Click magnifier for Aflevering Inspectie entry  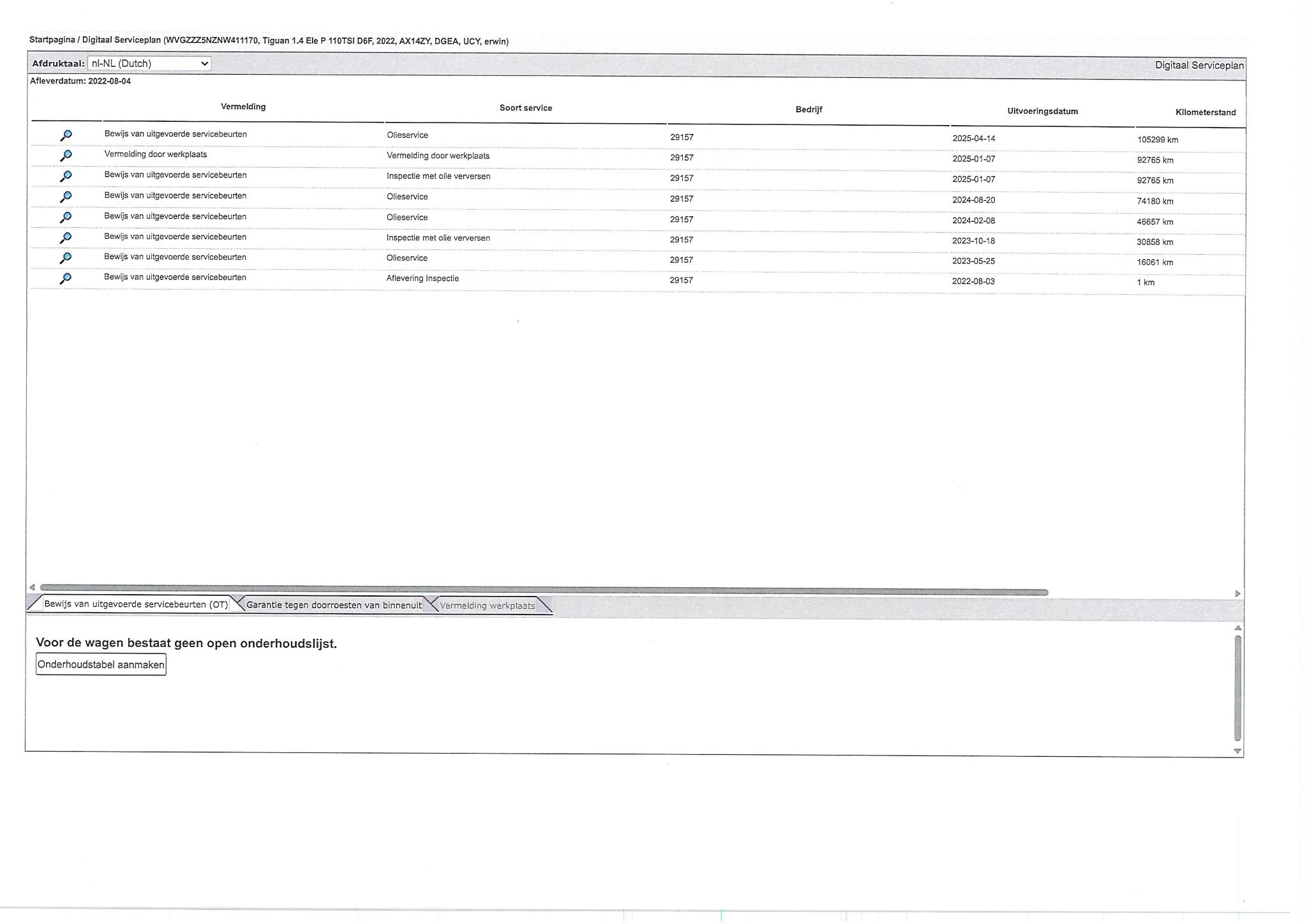[66, 279]
